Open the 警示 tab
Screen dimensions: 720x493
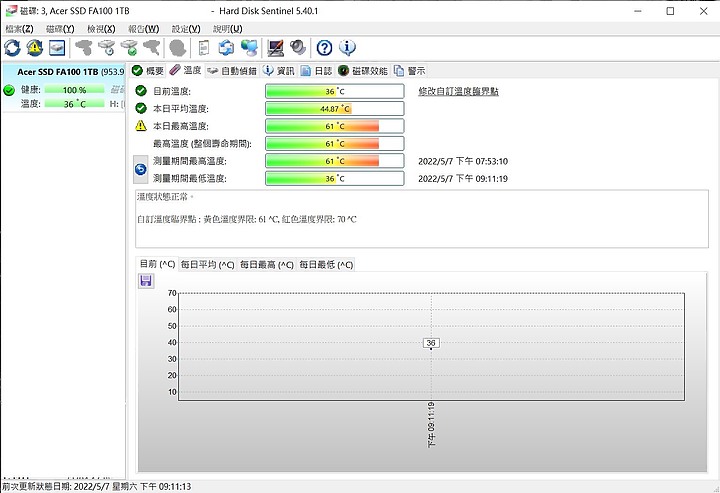[410, 71]
